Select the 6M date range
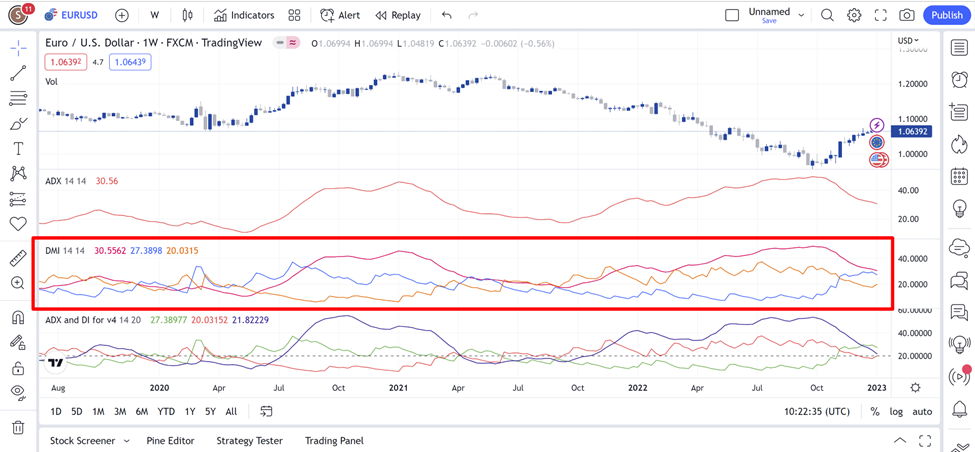Image resolution: width=975 pixels, height=452 pixels. [142, 412]
